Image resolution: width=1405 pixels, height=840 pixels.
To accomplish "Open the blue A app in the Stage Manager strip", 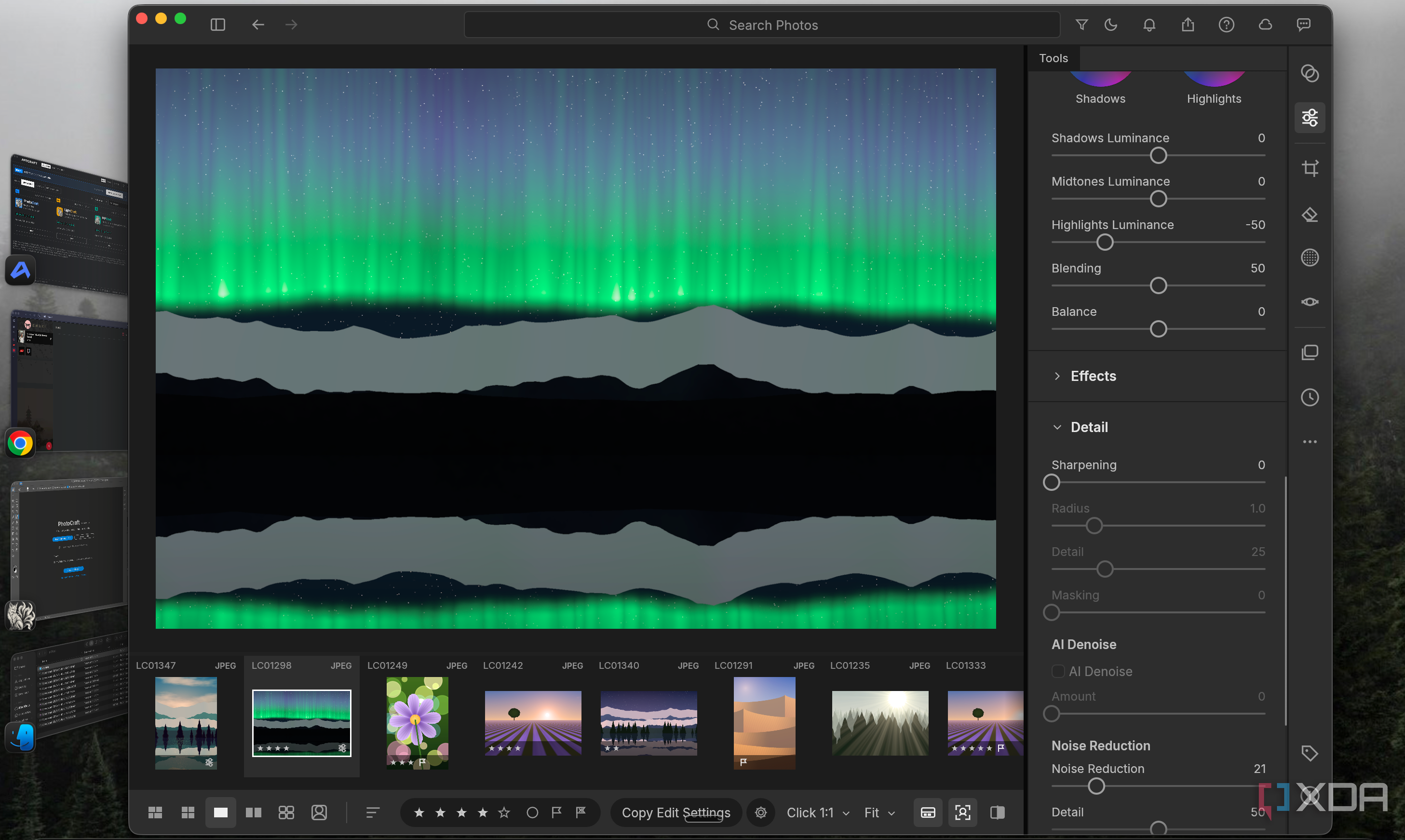I will click(x=20, y=270).
